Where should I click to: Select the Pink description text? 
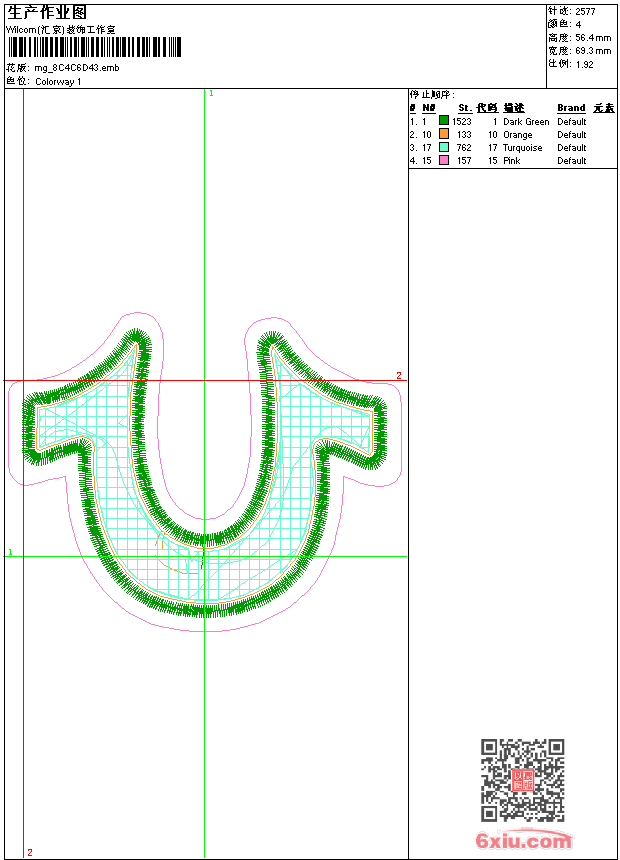512,161
